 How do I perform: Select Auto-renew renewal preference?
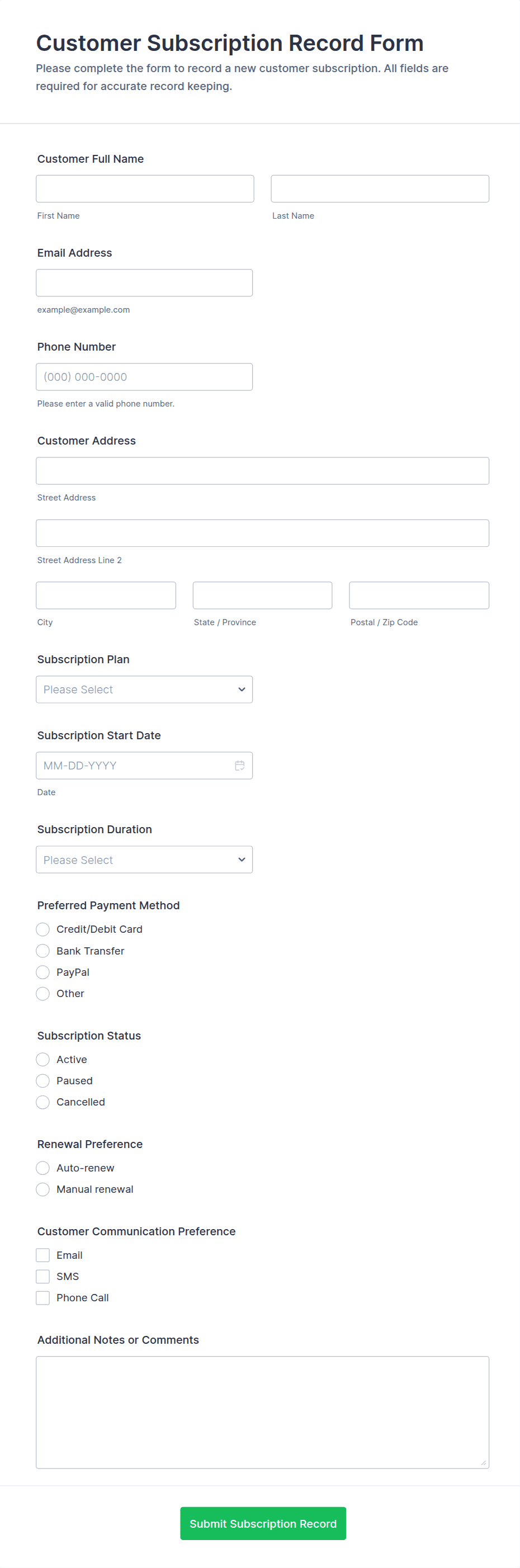42,1168
